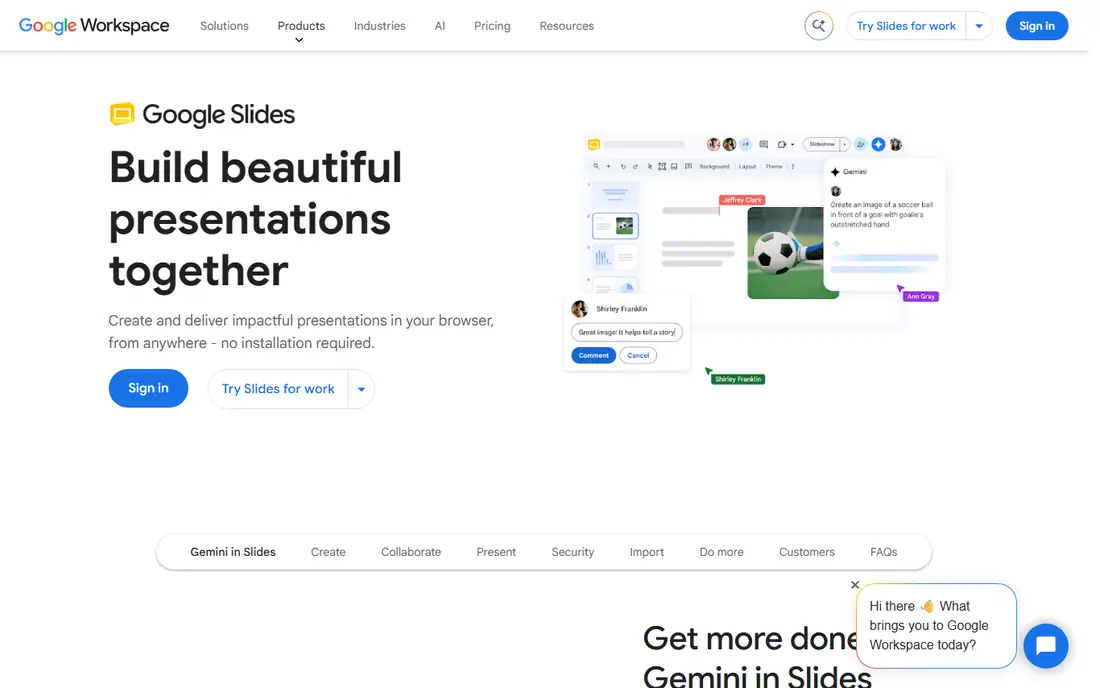
Task: Click the soccer ball image in the illustration
Action: (x=786, y=252)
